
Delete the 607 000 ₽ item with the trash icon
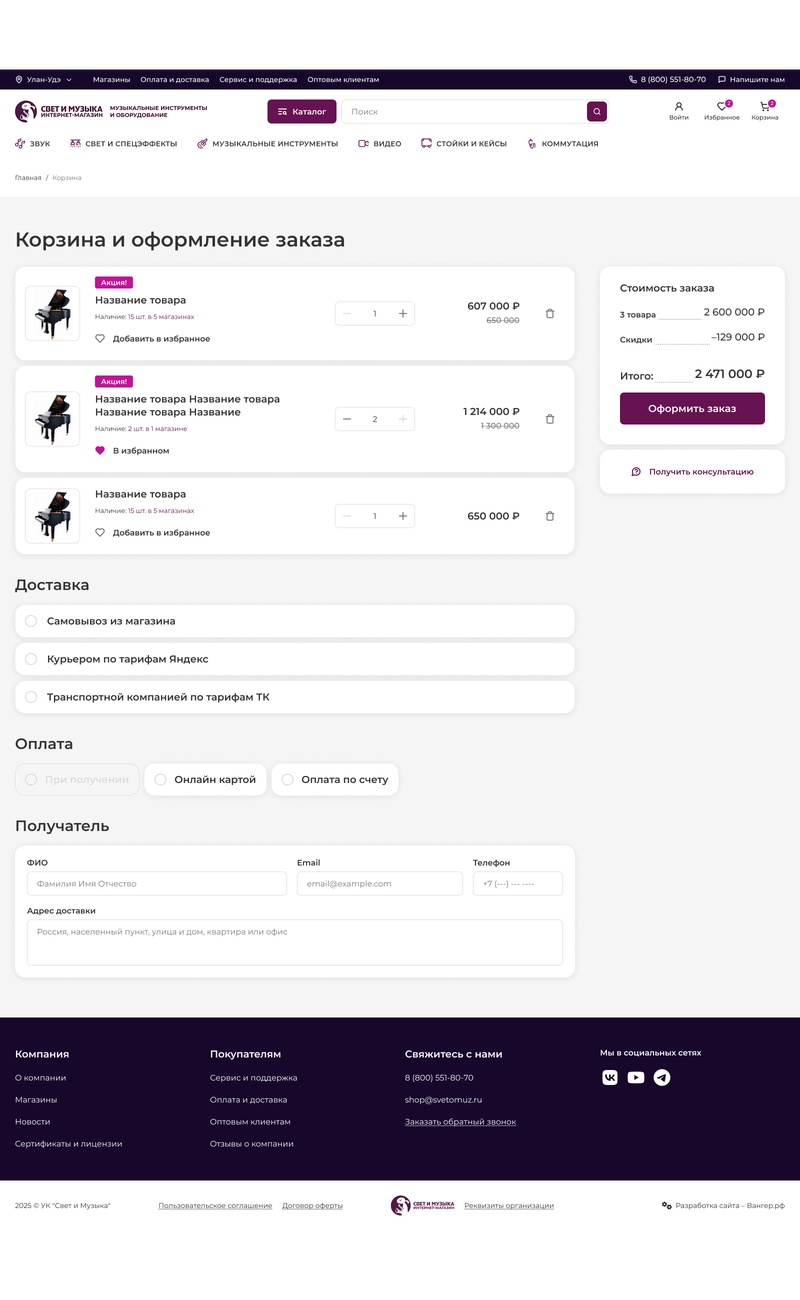click(x=550, y=314)
